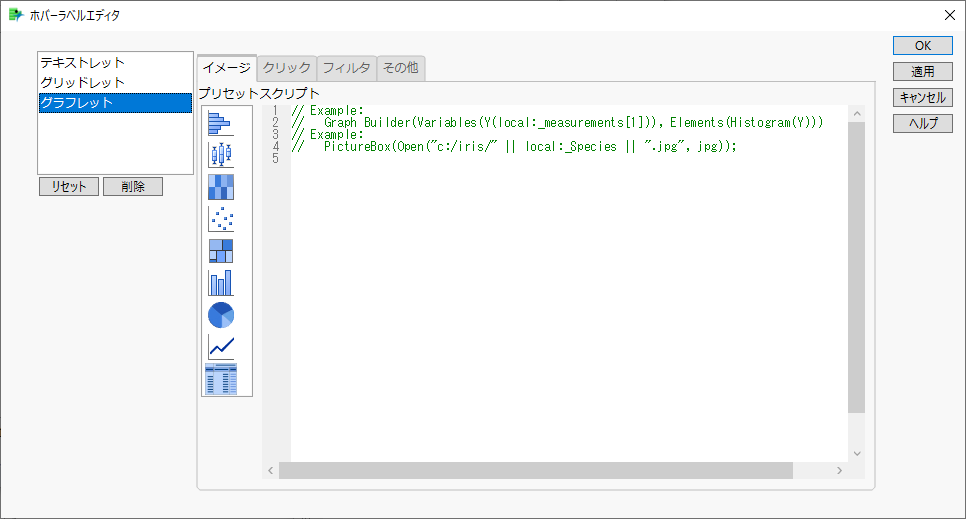966x519 pixels.
Task: Select the treemap preset icon
Action: pos(221,251)
